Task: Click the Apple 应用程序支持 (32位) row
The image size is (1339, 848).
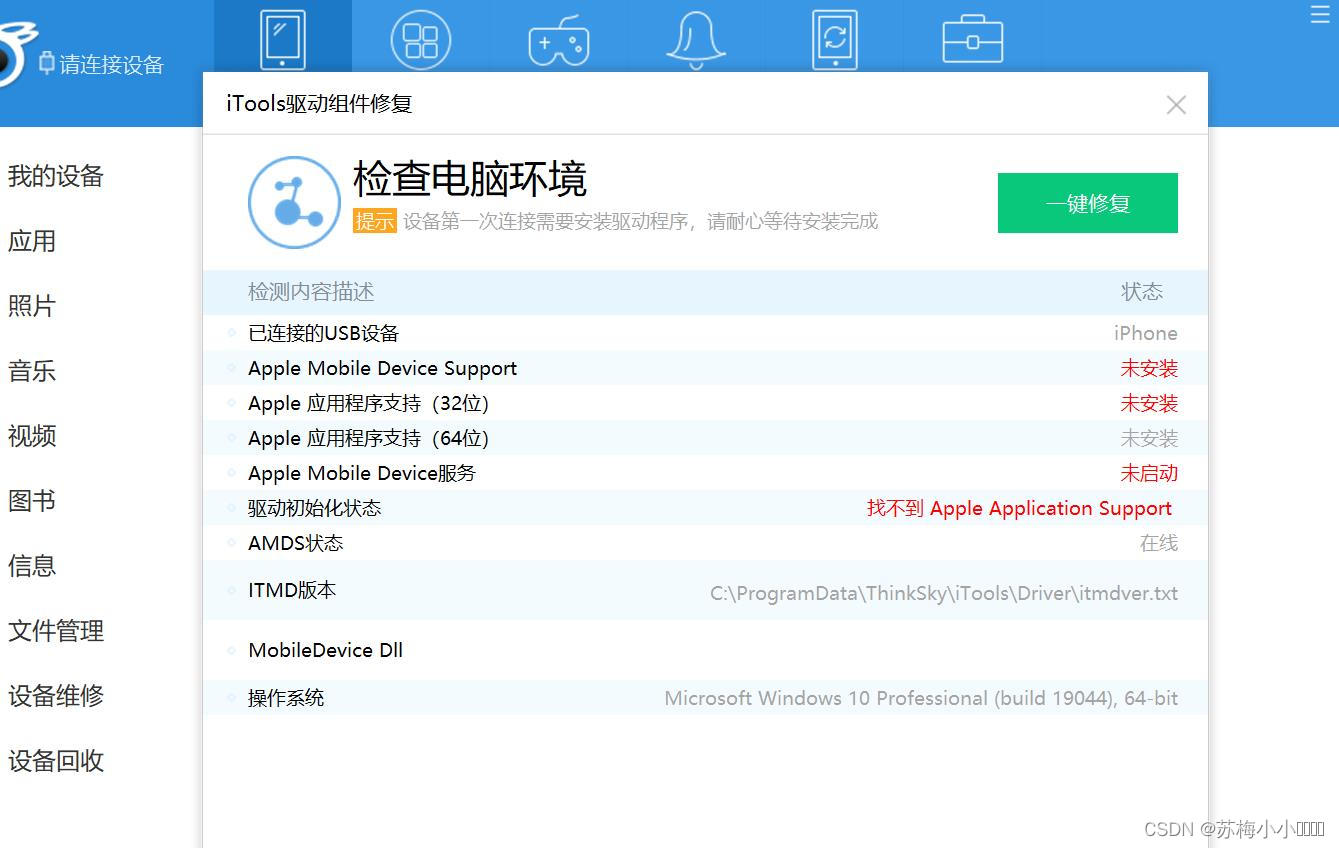Action: [x=705, y=403]
